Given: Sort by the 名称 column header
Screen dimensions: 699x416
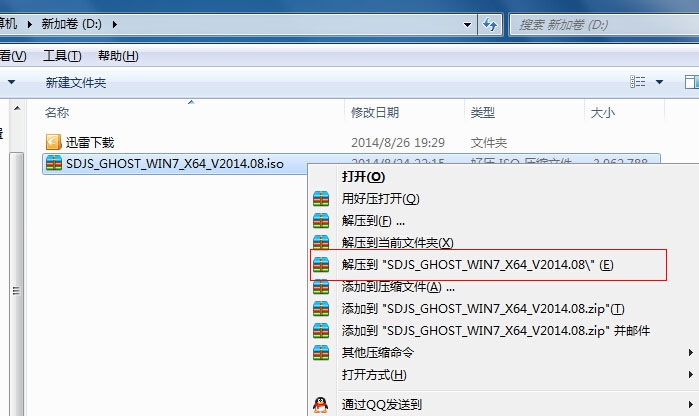Looking at the screenshot, I should point(57,112).
